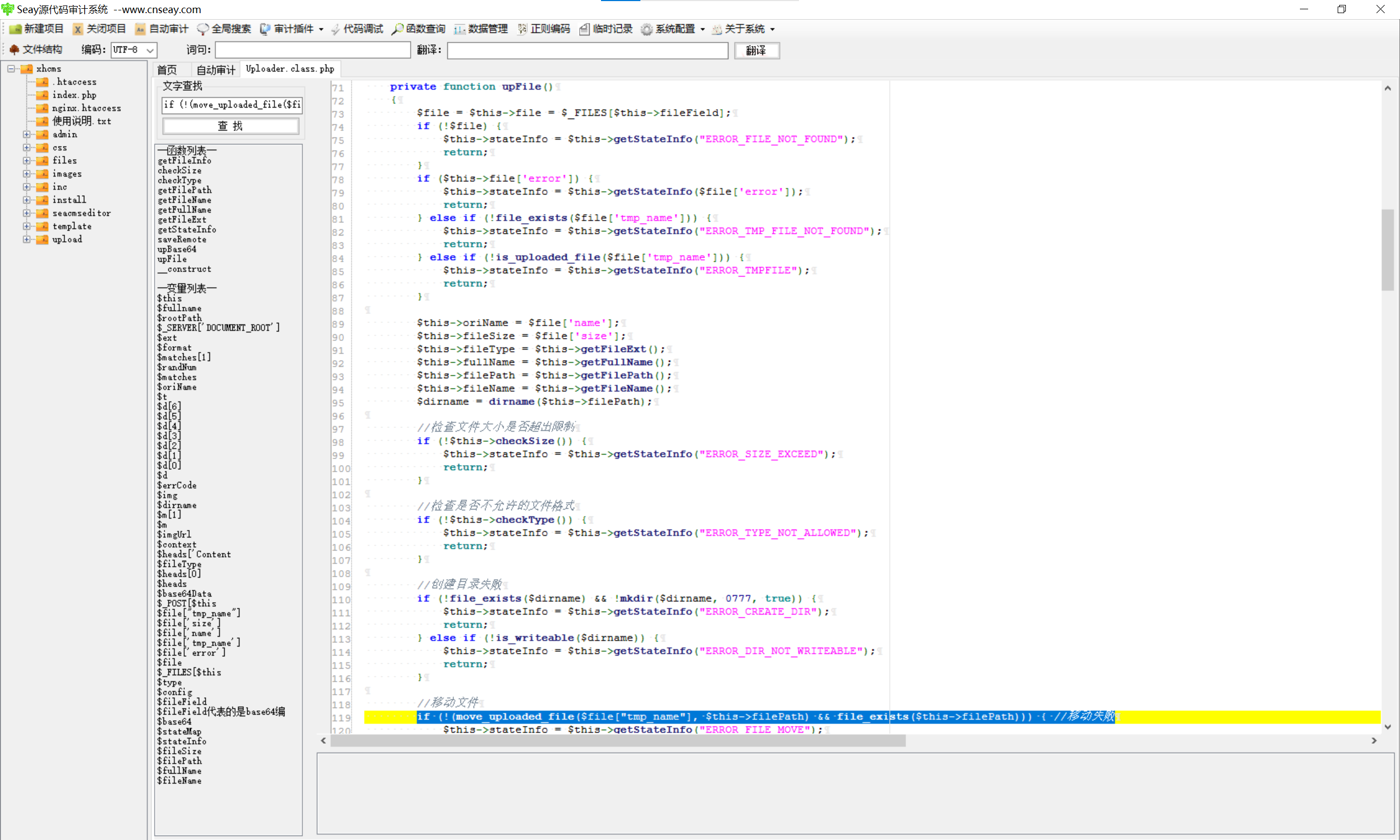
Task: Open 代码调试 (Code Debug) tool
Action: tap(357, 29)
